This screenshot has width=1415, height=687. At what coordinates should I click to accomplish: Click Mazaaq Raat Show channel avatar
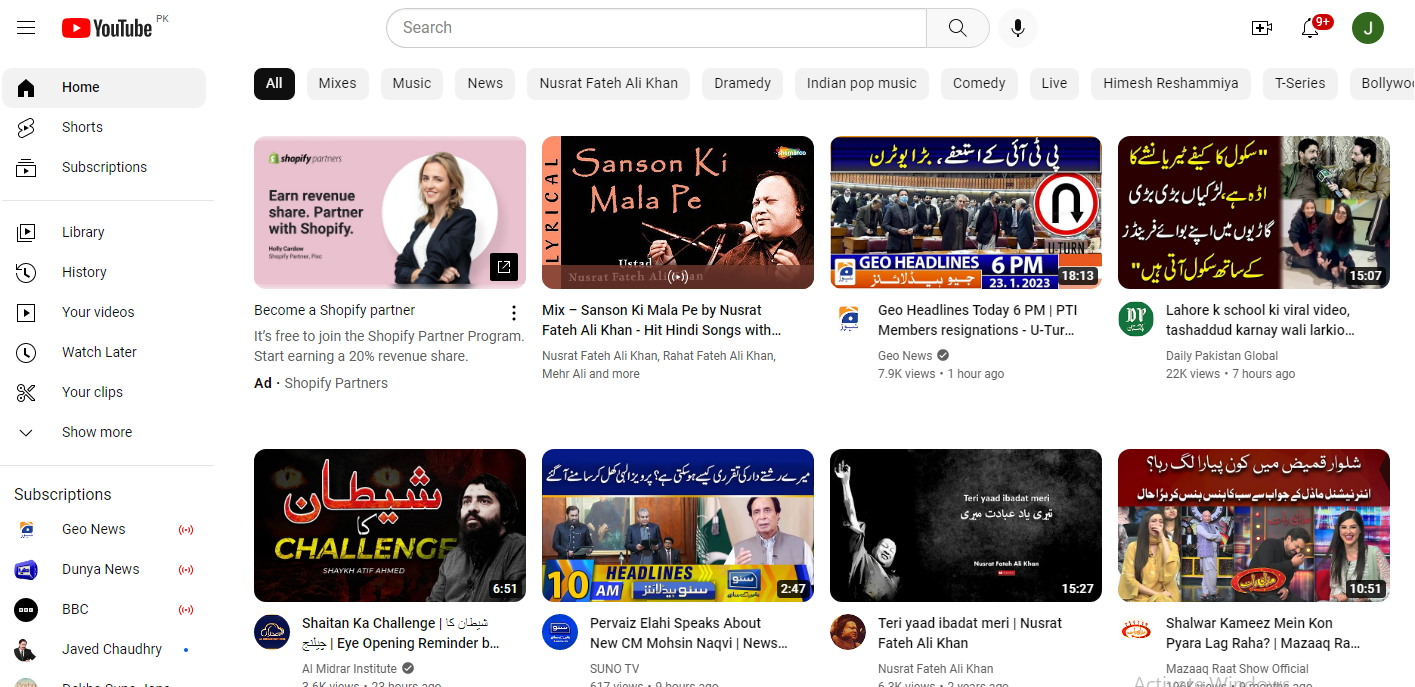tap(1136, 632)
